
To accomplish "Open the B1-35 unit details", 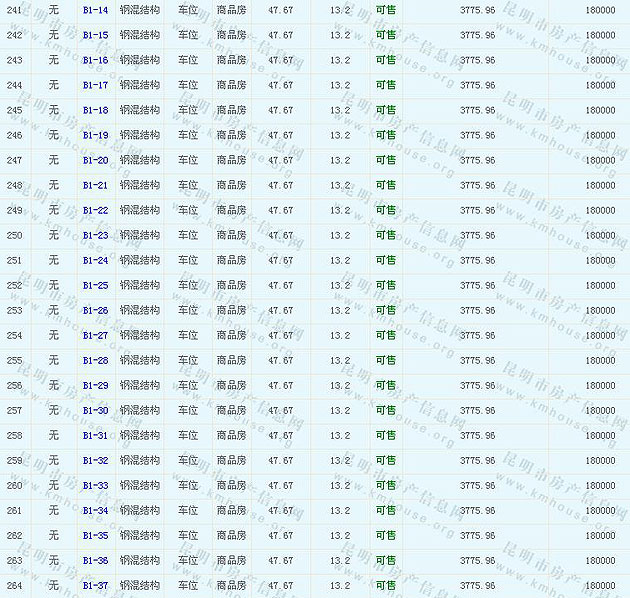I will [x=95, y=535].
